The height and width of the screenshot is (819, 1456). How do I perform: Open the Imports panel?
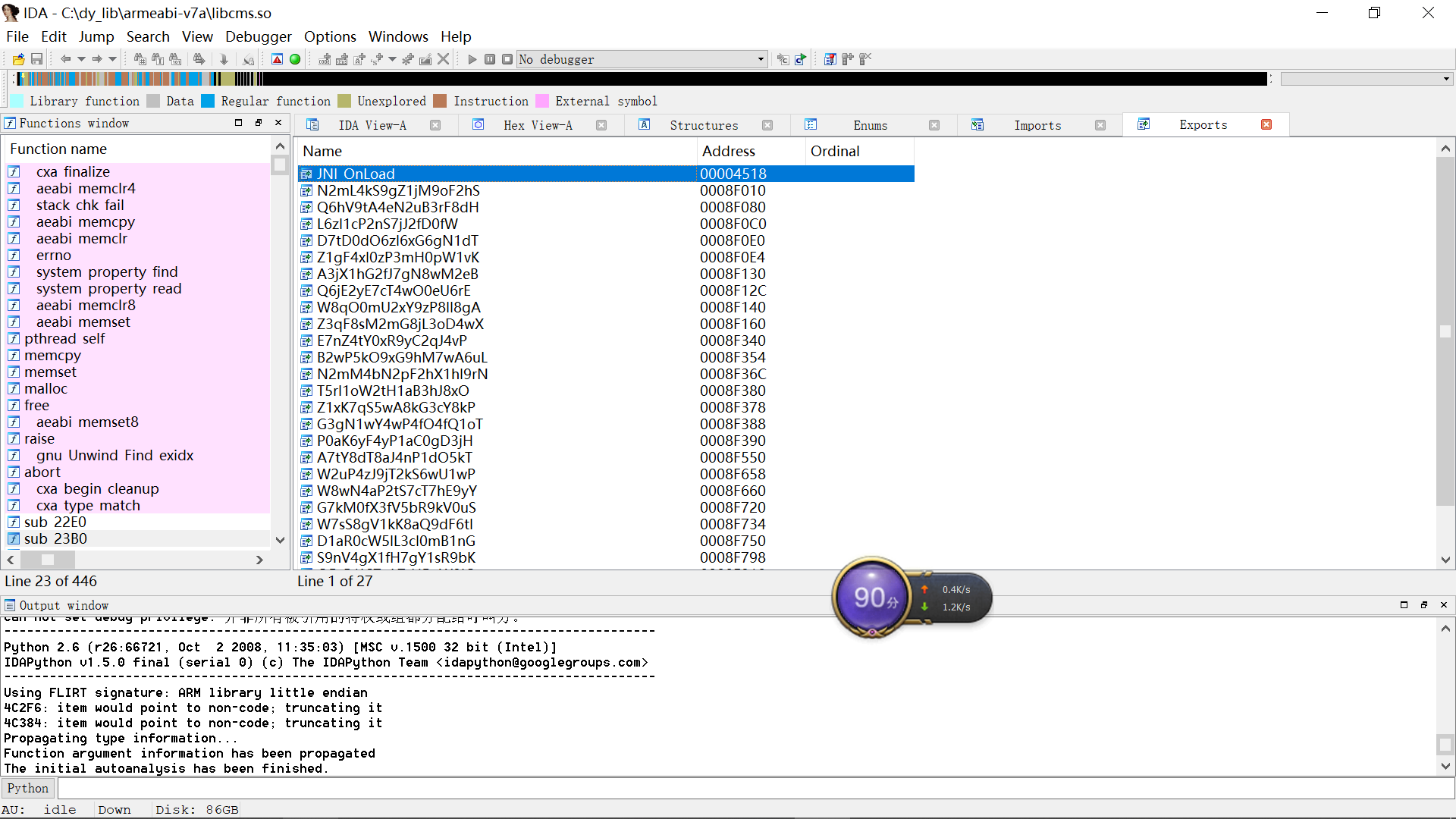coord(1036,124)
